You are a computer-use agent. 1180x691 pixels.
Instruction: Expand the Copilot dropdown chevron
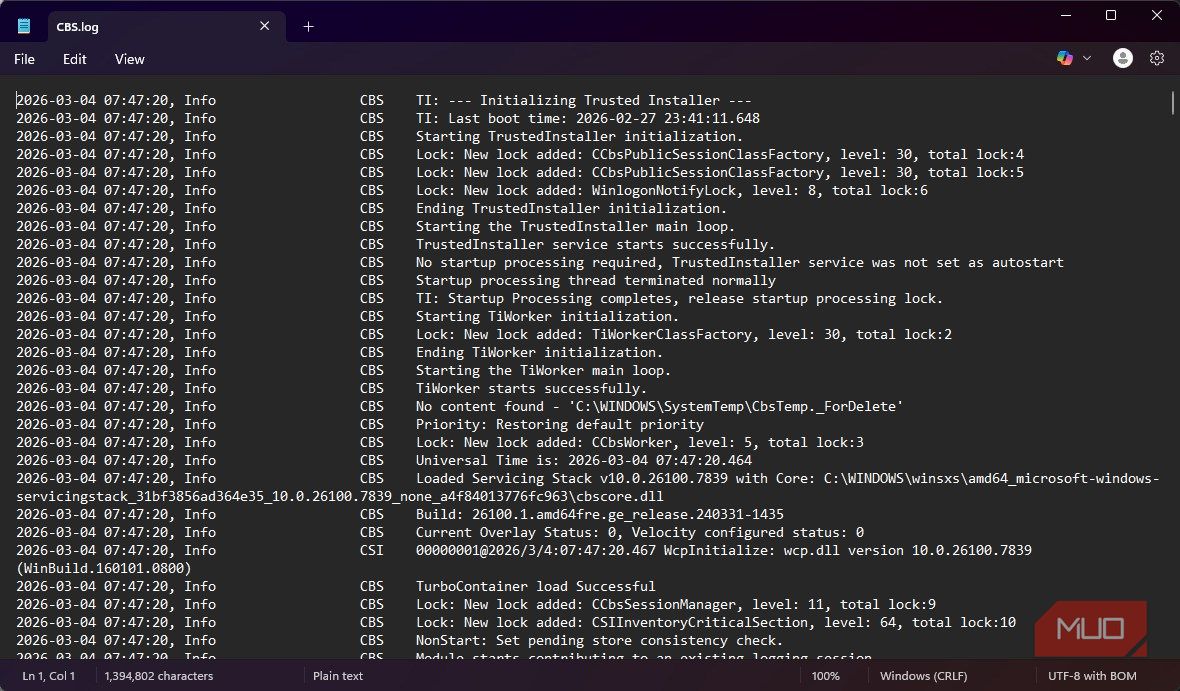(x=1087, y=58)
